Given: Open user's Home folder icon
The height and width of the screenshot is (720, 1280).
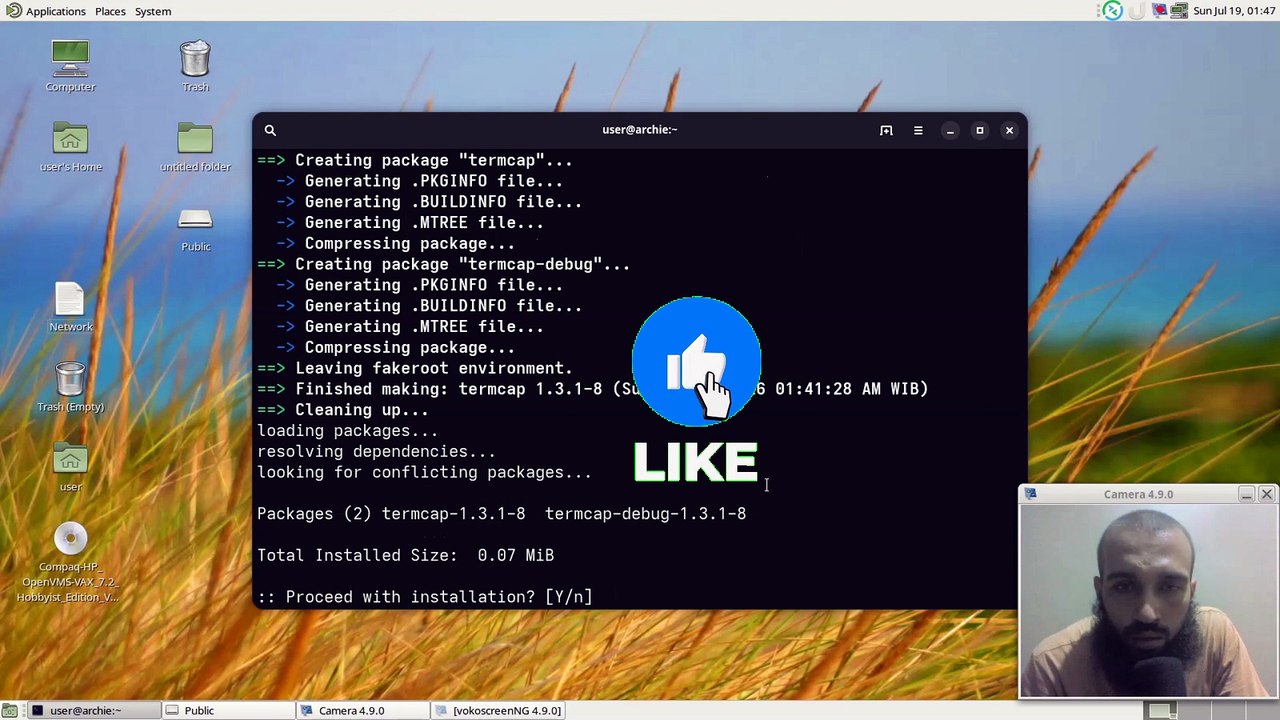Looking at the screenshot, I should [70, 146].
